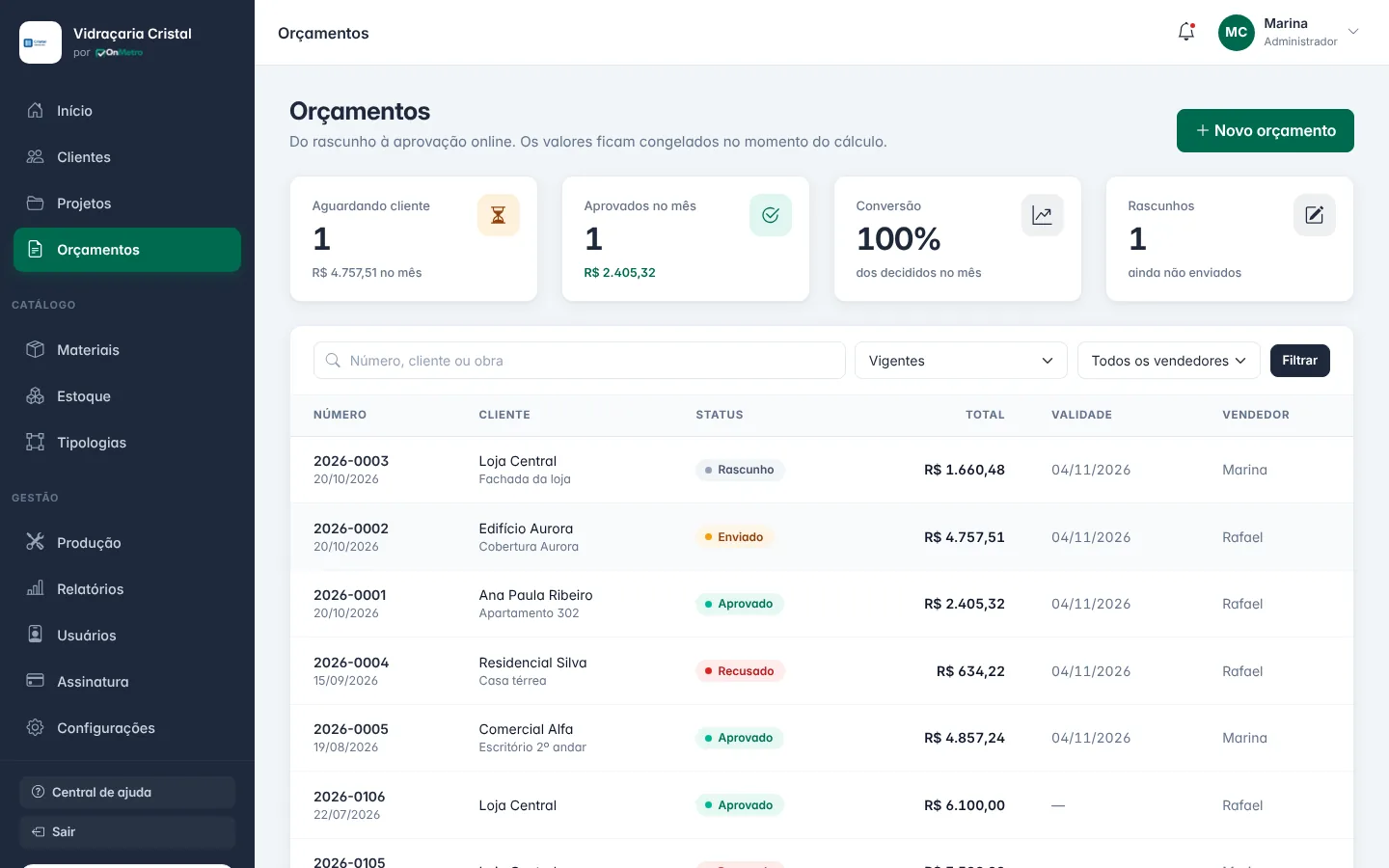
Task: Expand the Marina user menu chevron
Action: tap(1353, 32)
